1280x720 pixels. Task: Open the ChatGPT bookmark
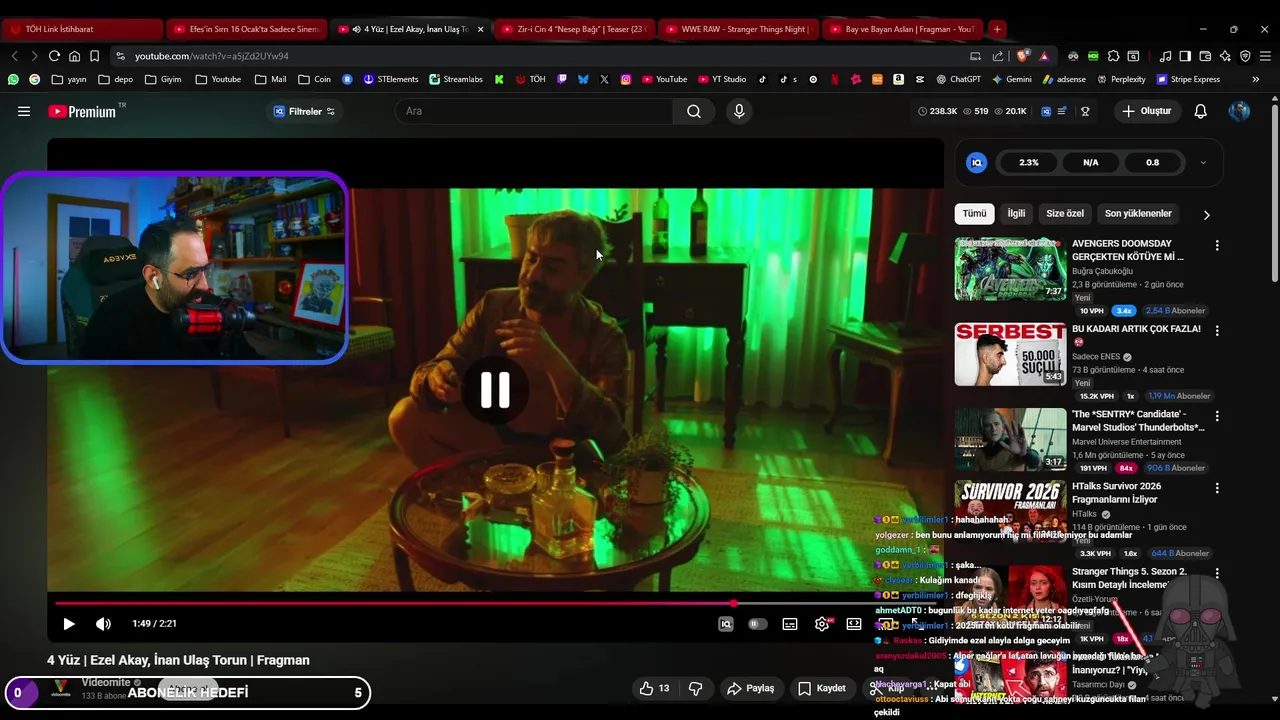(x=959, y=79)
